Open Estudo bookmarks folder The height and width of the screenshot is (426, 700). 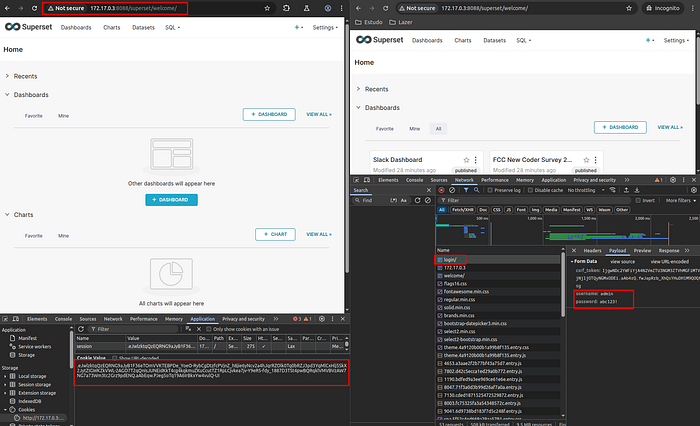point(369,22)
